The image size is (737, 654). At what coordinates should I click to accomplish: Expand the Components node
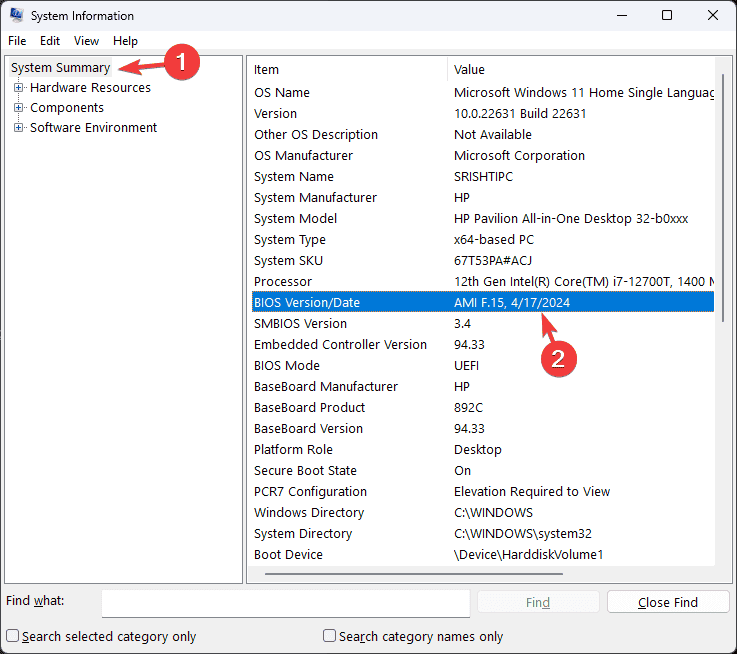coord(18,108)
